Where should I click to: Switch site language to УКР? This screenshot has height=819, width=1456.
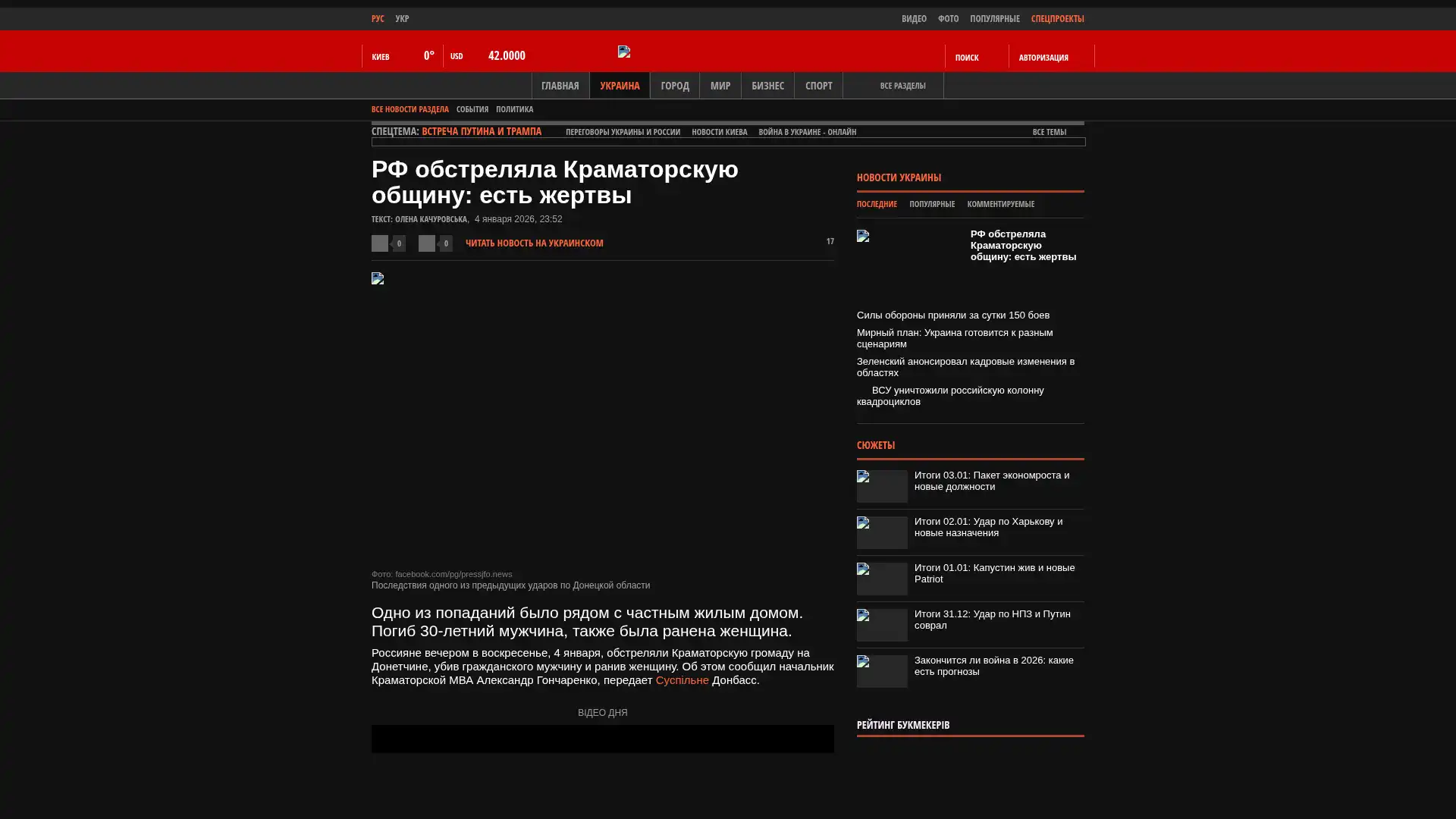pyautogui.click(x=402, y=19)
